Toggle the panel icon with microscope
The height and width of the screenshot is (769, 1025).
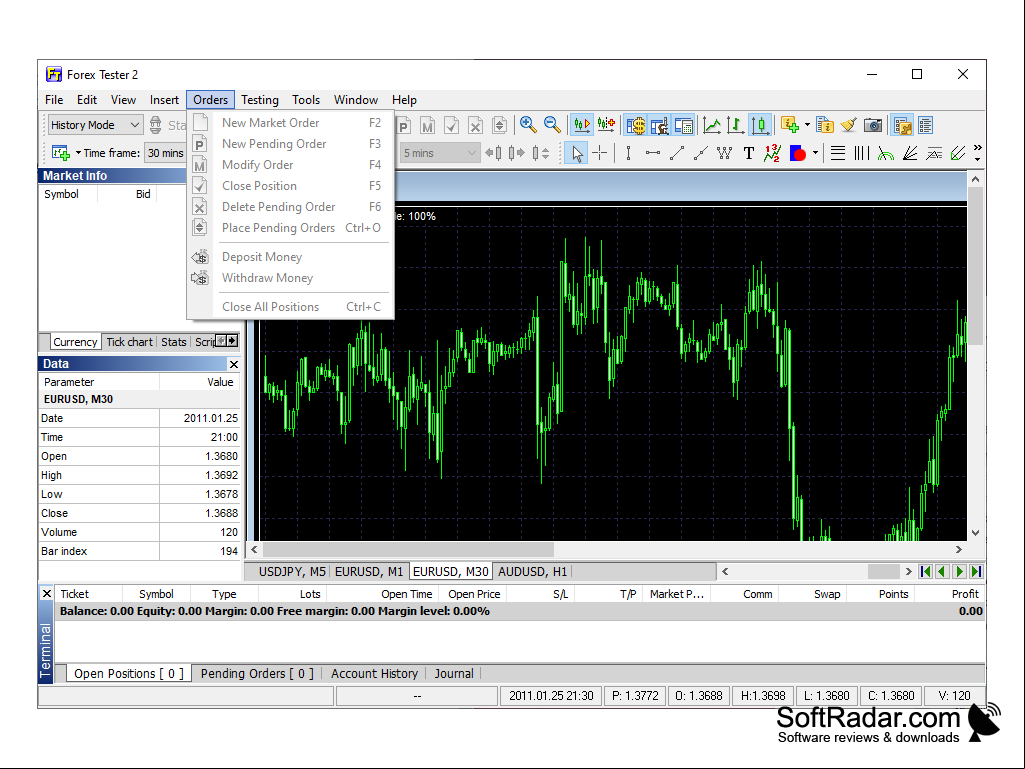pyautogui.click(x=660, y=125)
